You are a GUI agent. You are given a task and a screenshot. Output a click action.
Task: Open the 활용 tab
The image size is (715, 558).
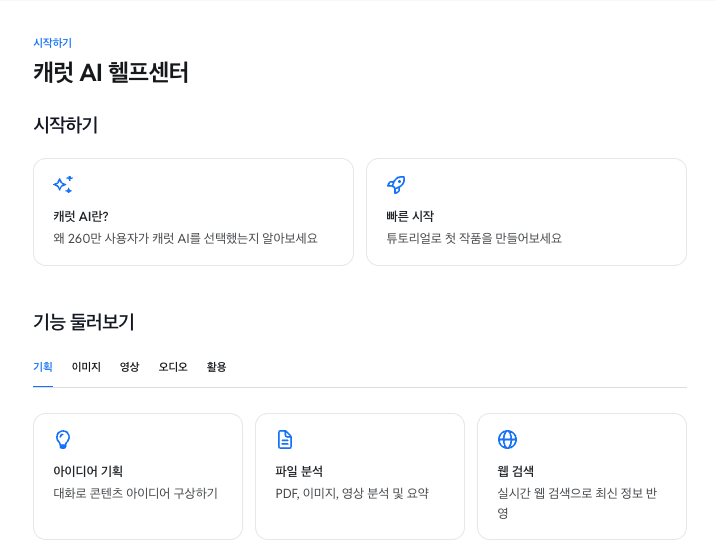pyautogui.click(x=216, y=367)
